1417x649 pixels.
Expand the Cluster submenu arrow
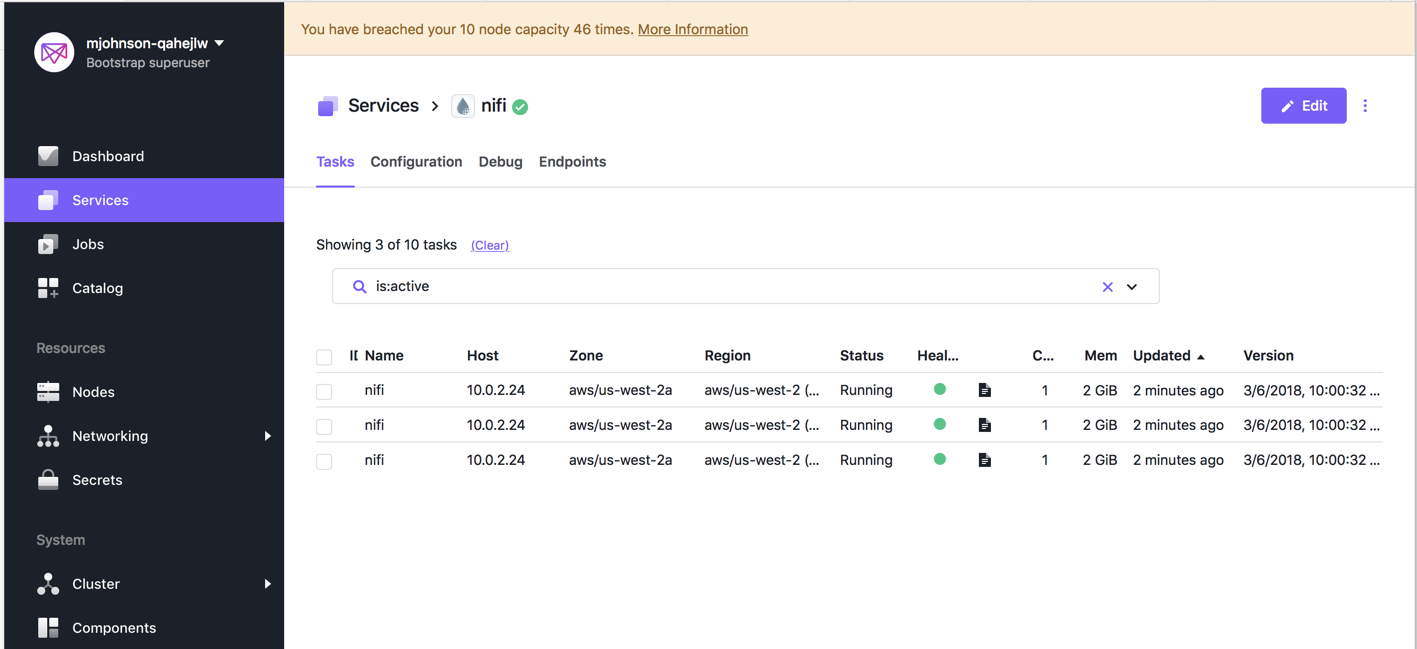(x=267, y=584)
